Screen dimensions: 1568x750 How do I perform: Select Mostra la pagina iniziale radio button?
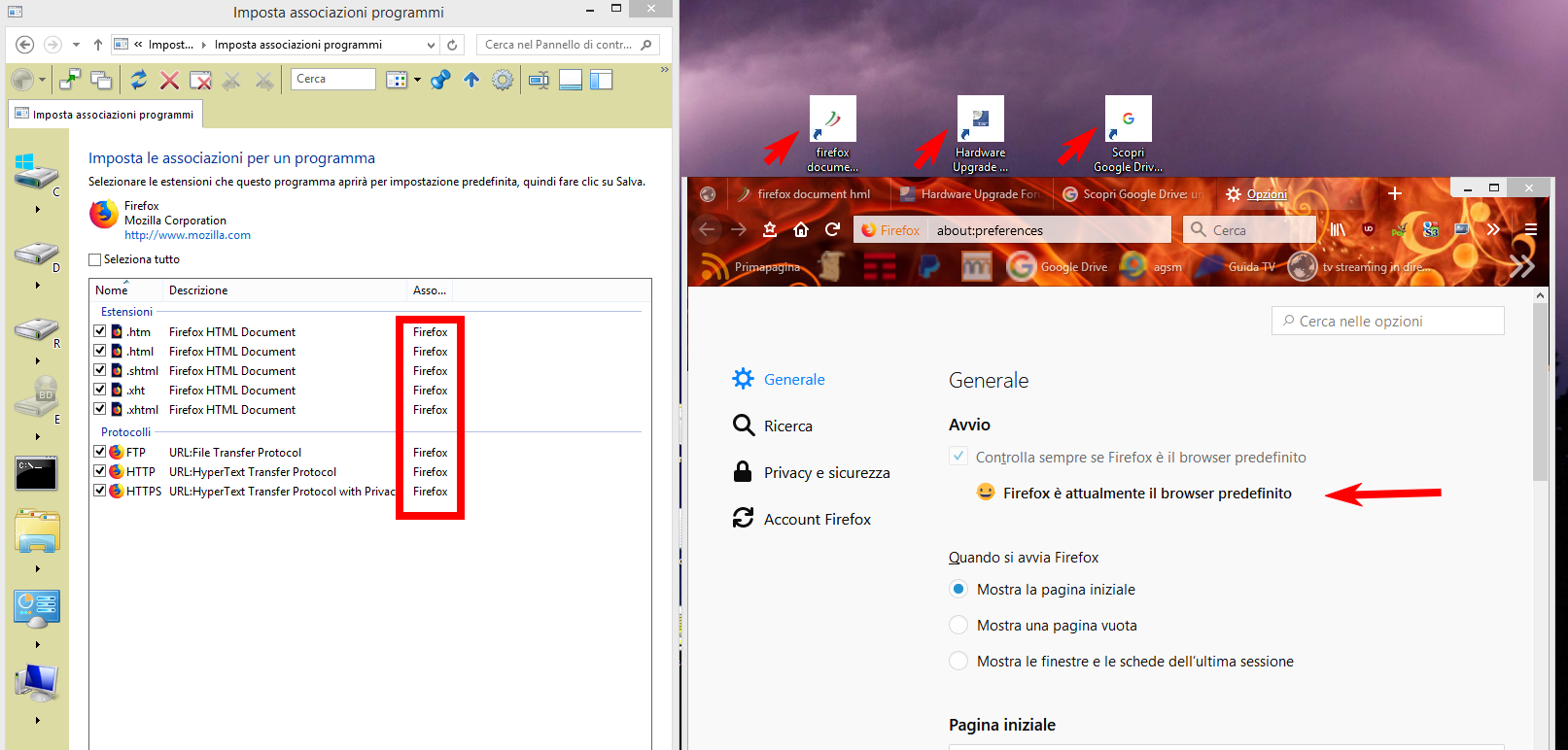point(958,589)
